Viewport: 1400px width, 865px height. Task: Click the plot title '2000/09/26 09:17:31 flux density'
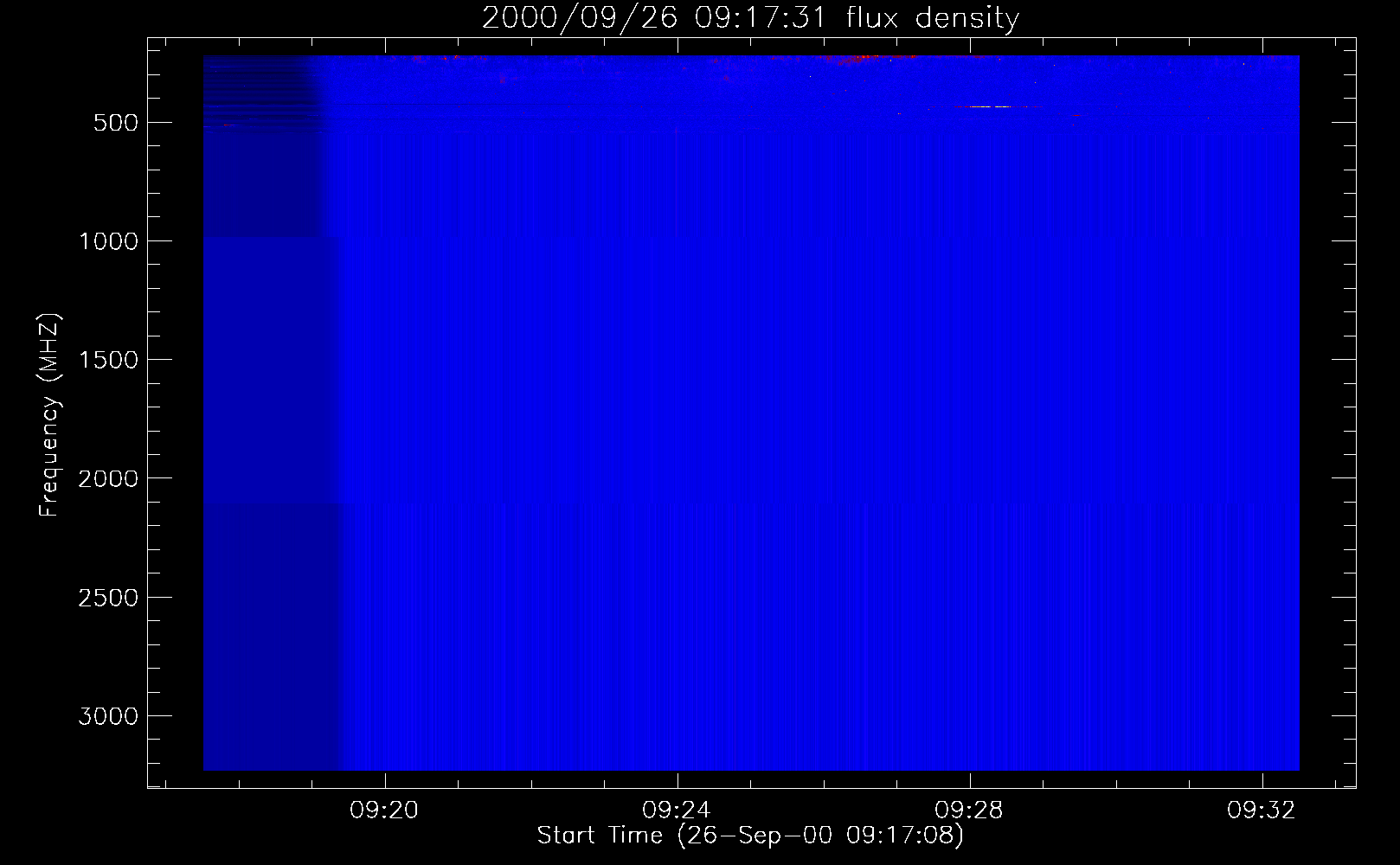750,18
